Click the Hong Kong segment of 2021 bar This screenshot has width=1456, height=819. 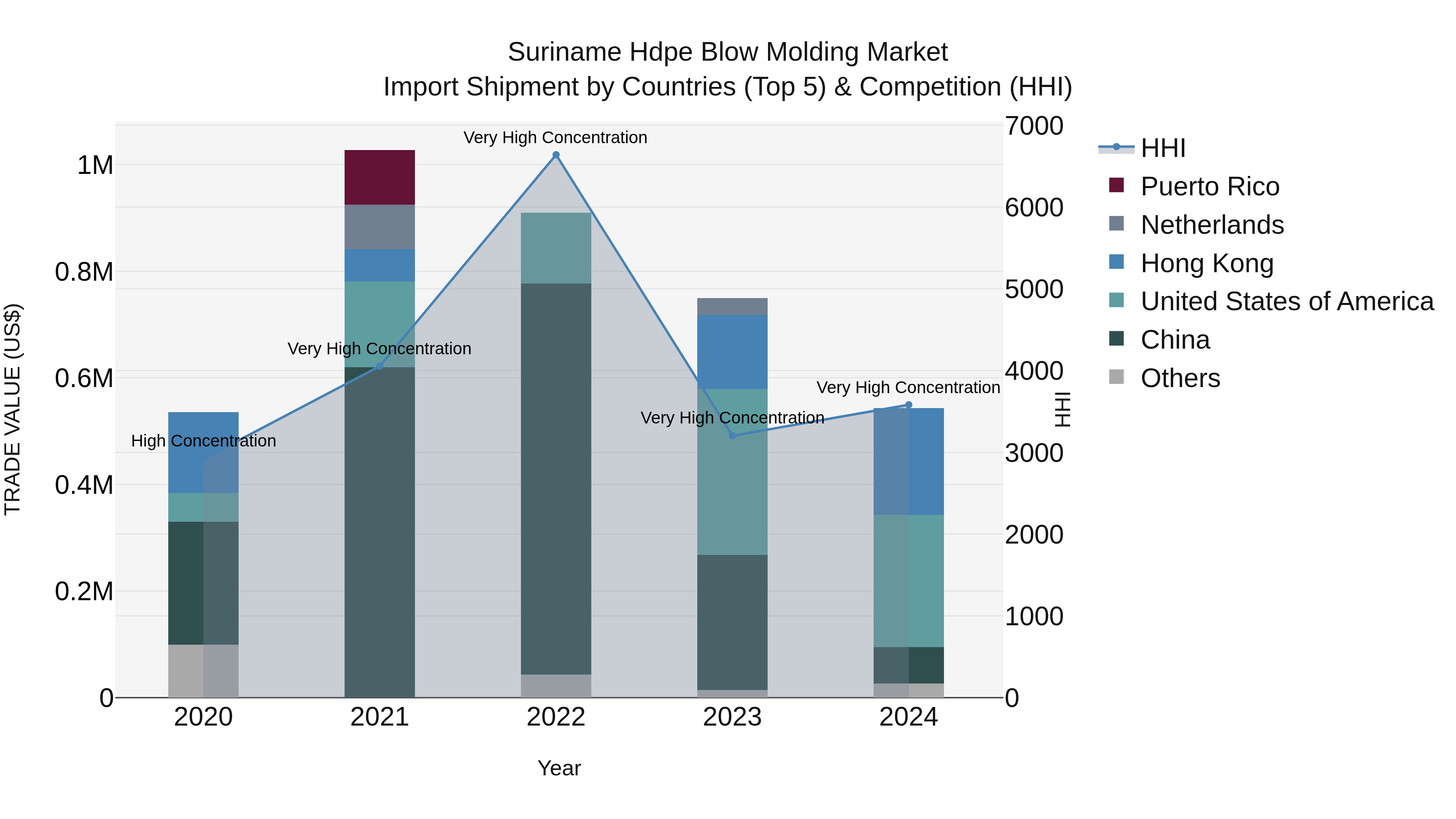click(380, 266)
